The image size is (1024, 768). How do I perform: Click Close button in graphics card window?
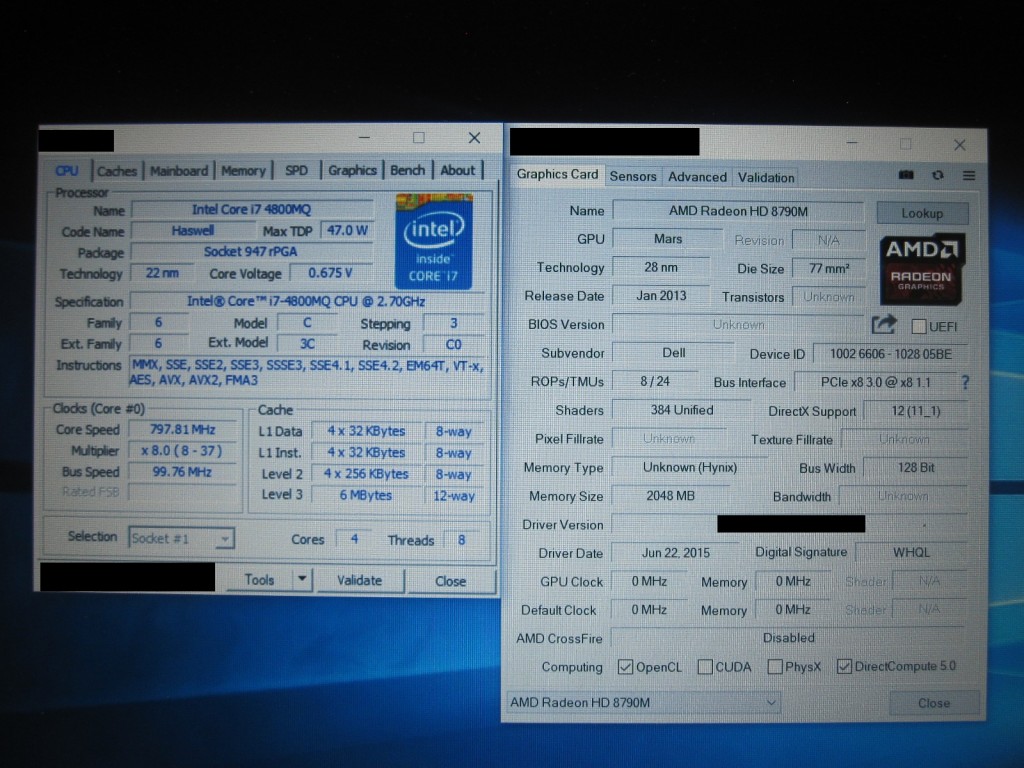pos(934,703)
